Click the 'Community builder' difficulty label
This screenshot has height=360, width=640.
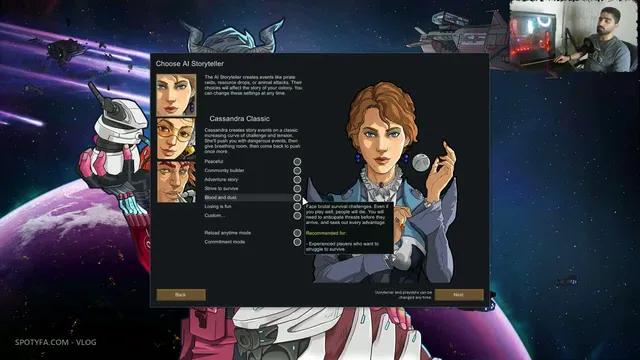[x=224, y=171]
